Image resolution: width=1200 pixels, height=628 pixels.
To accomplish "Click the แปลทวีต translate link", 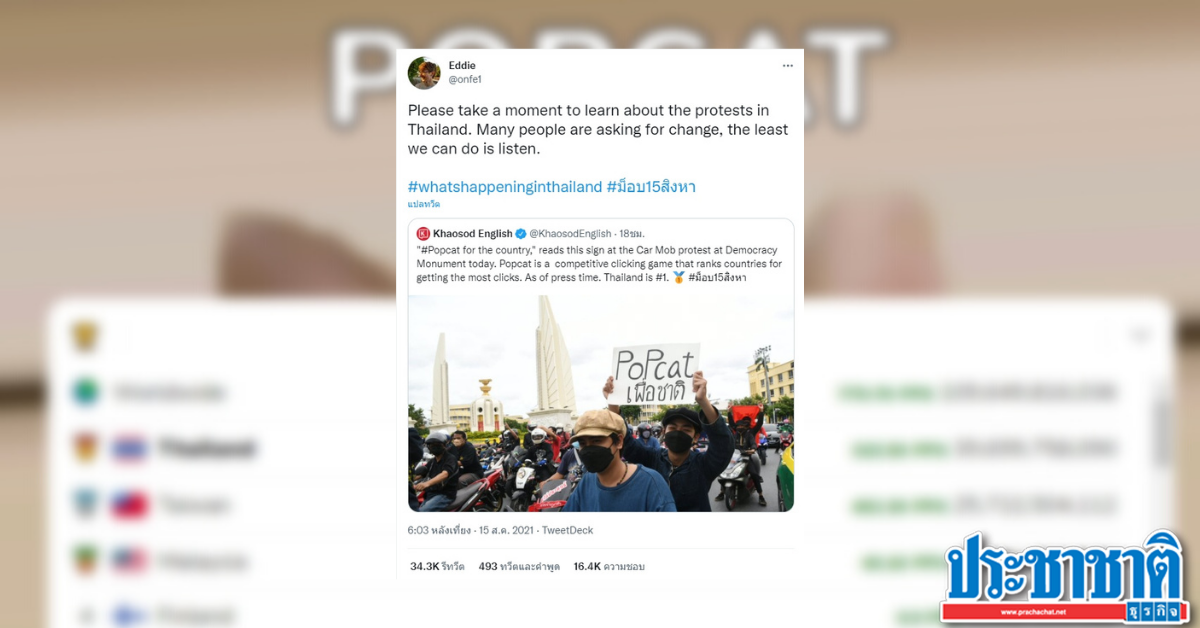I will click(x=424, y=204).
